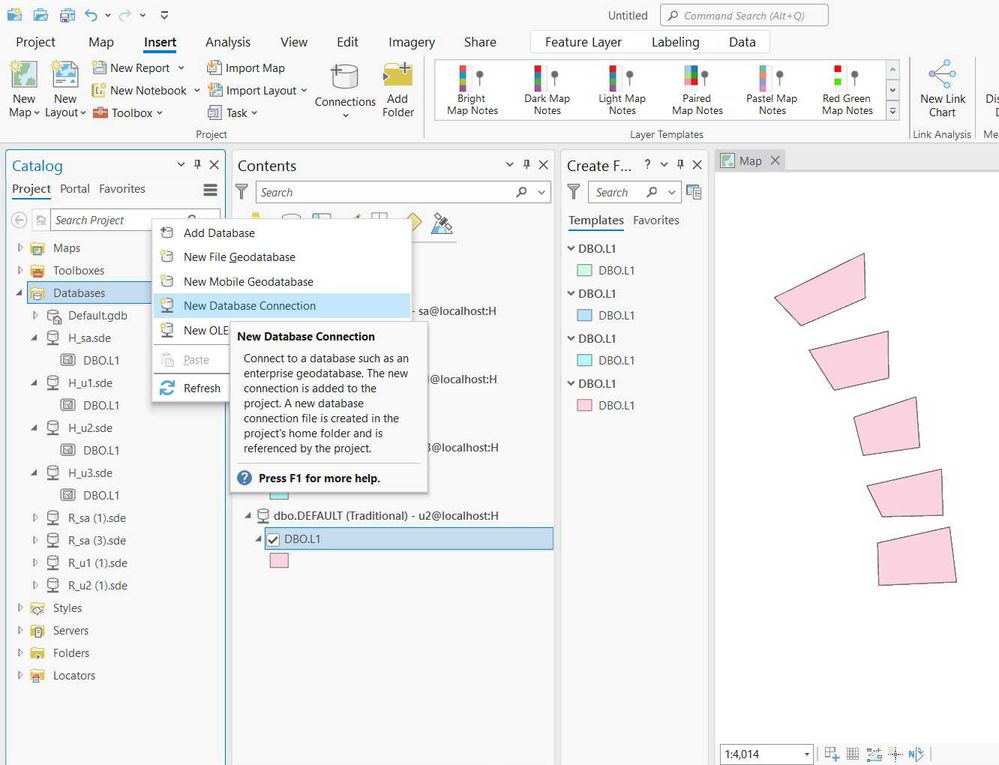This screenshot has width=999, height=765.
Task: Pin the Catalog pane
Action: point(198,164)
